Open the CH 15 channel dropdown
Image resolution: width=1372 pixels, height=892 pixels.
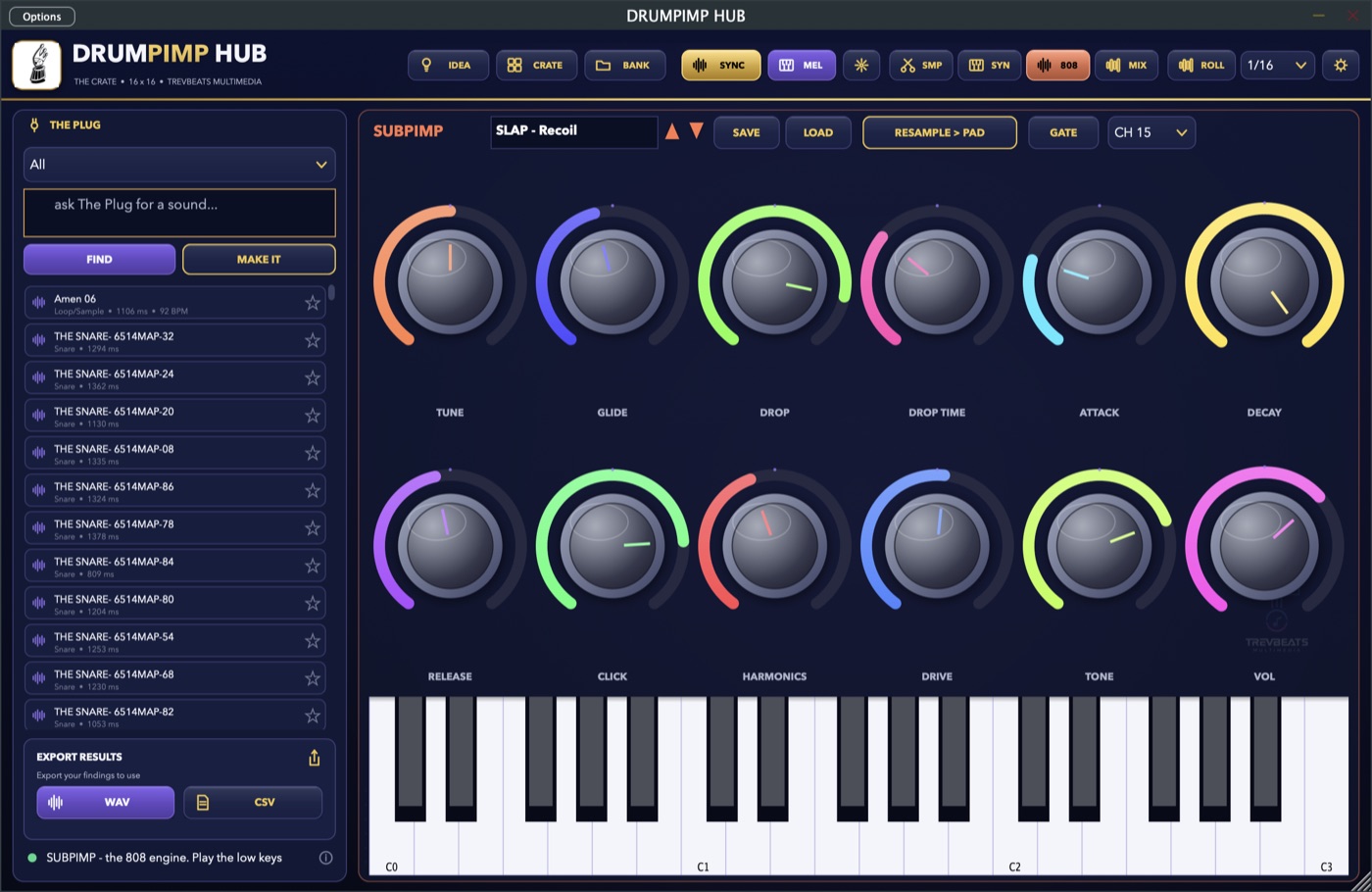point(1151,132)
